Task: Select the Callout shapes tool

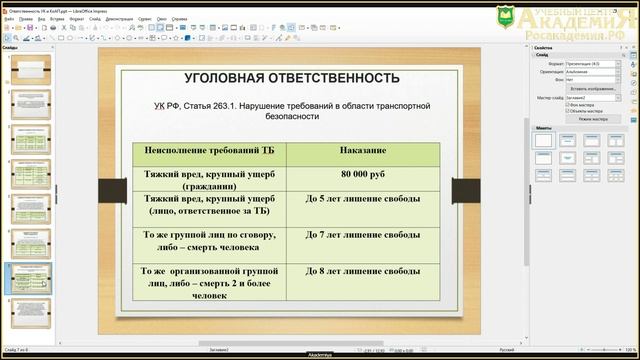Action: click(x=164, y=38)
